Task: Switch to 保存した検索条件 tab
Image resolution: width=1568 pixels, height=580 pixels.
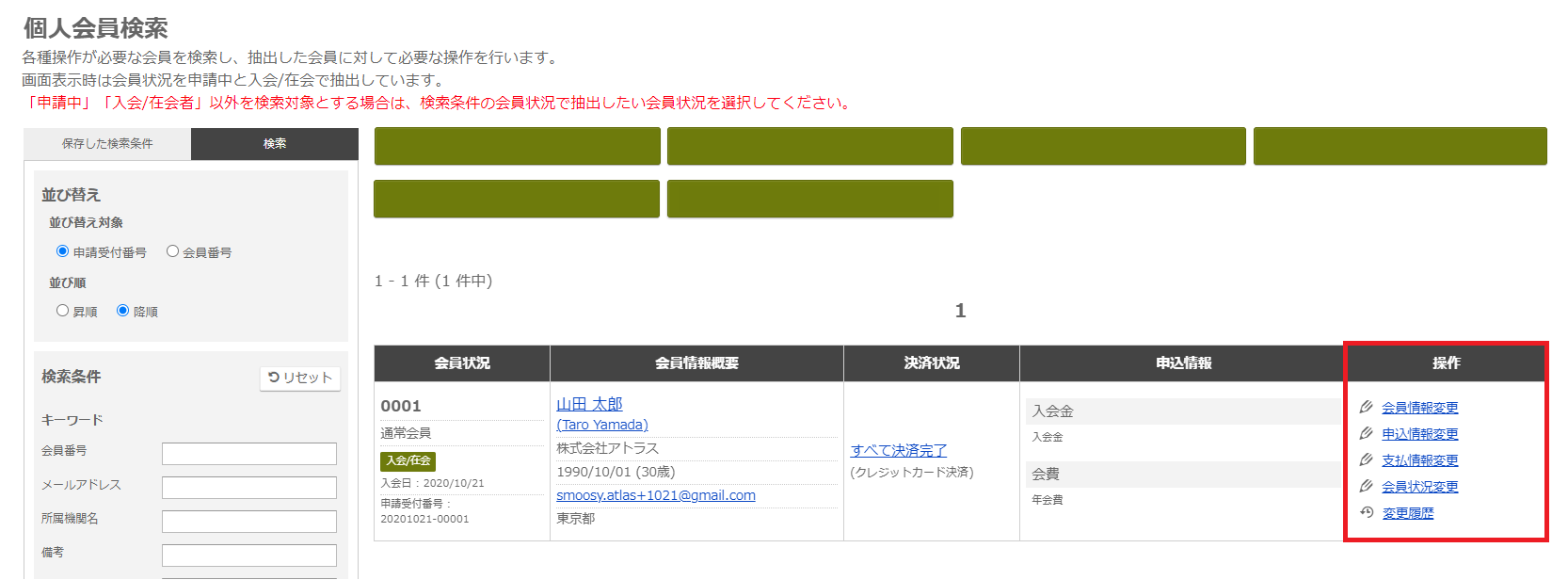Action: (107, 144)
